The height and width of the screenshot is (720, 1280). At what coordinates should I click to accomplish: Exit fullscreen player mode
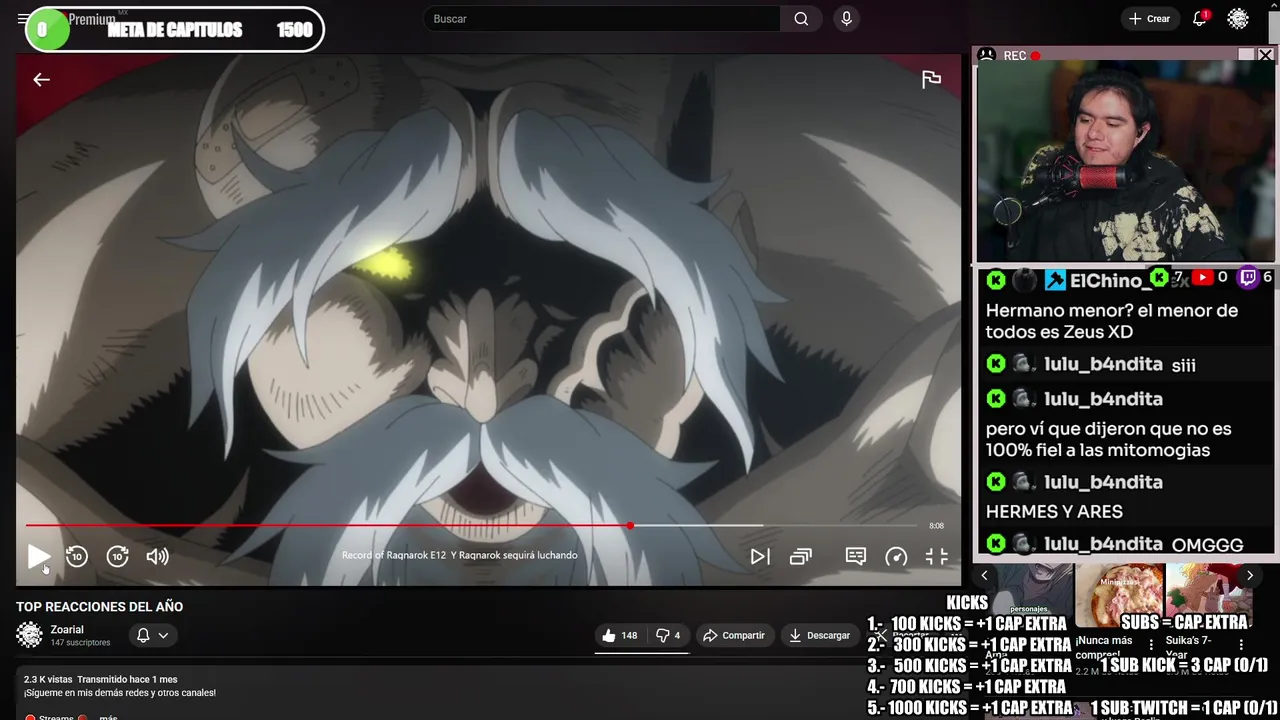[x=937, y=557]
